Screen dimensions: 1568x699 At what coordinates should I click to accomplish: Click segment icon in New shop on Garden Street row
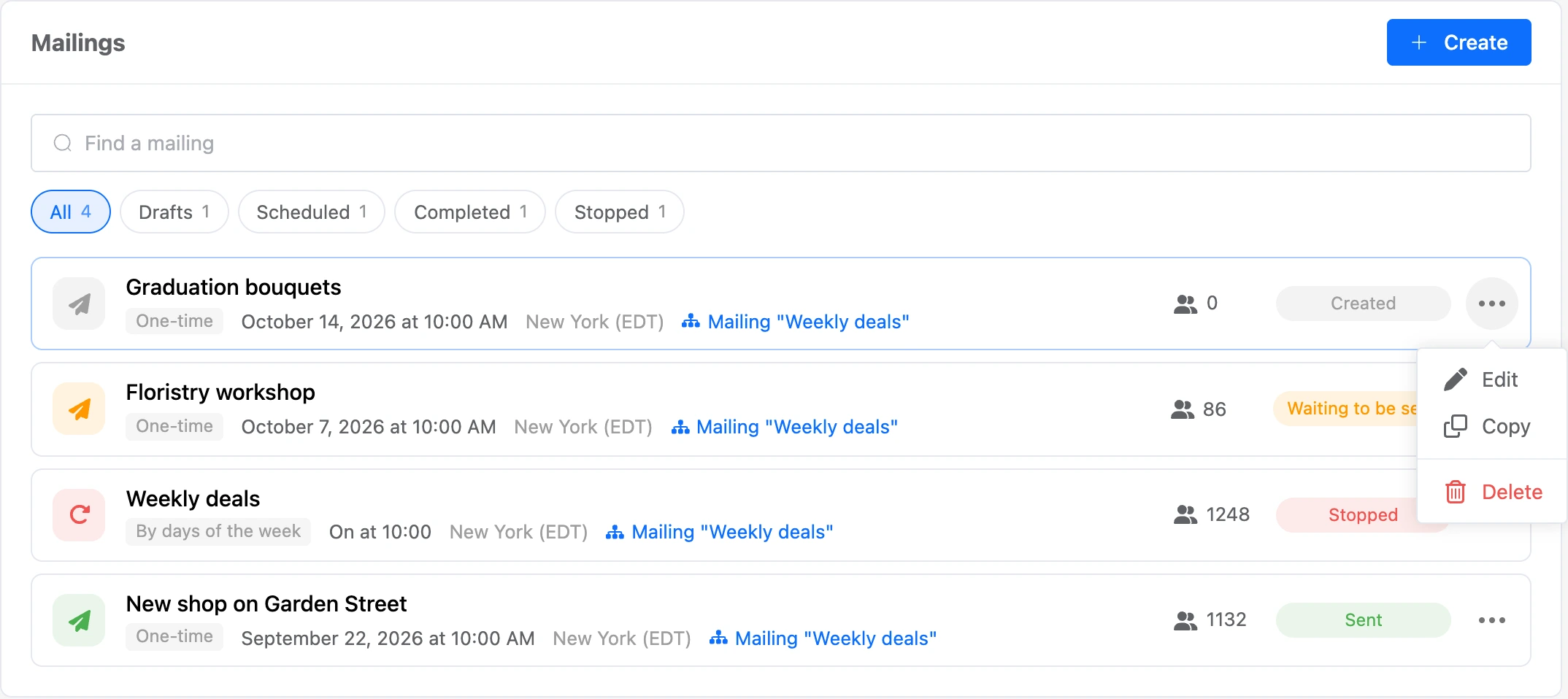pyautogui.click(x=718, y=638)
